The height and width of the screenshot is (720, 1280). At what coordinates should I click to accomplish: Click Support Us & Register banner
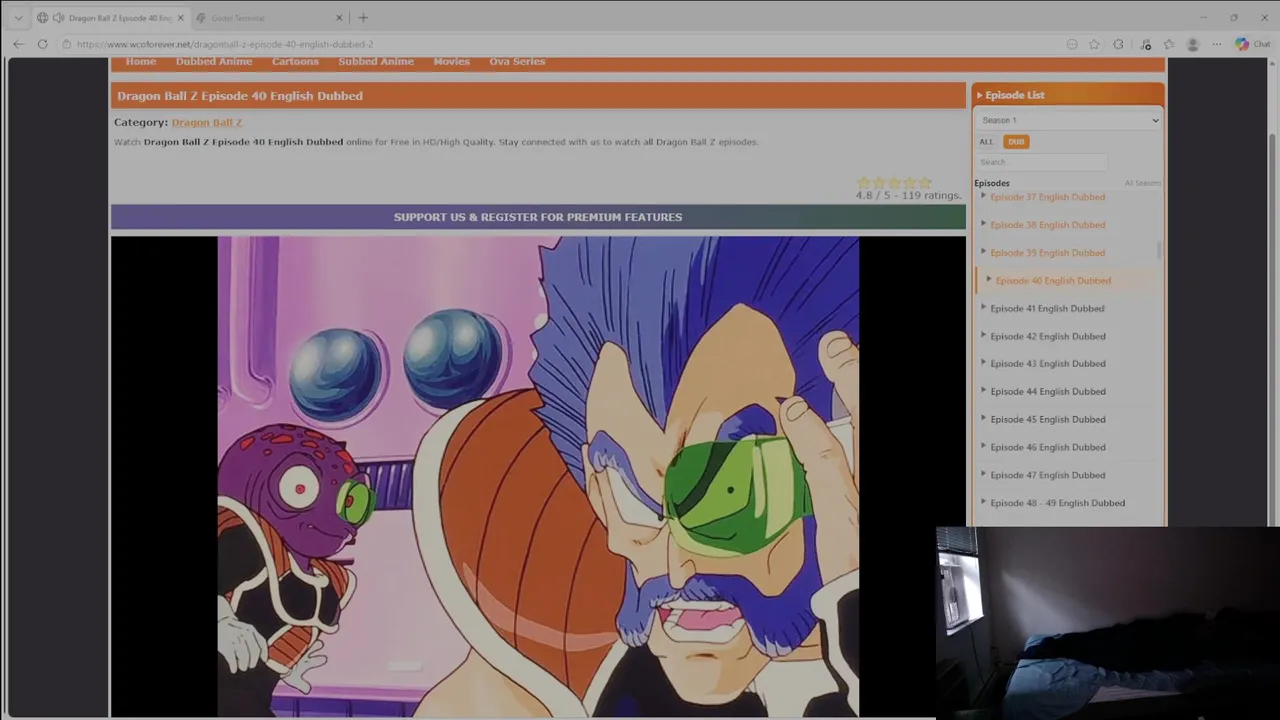538,217
